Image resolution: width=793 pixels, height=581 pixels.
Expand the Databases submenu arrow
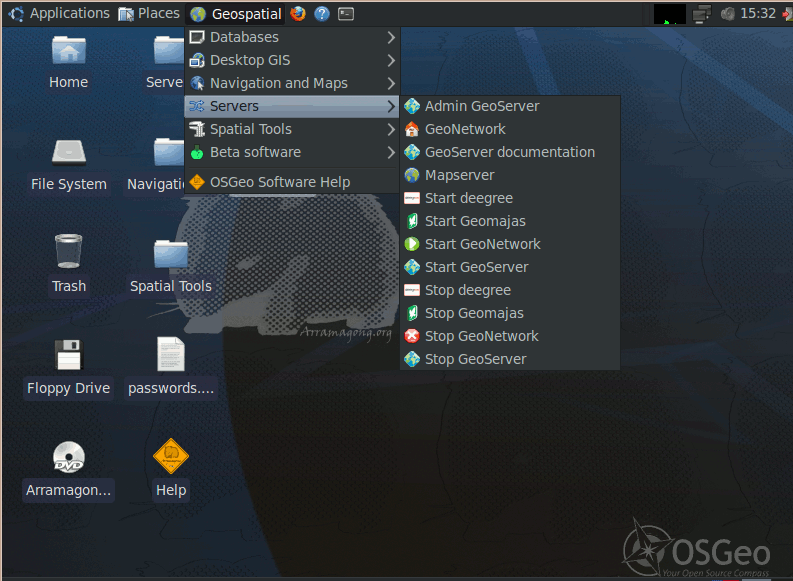pos(391,37)
